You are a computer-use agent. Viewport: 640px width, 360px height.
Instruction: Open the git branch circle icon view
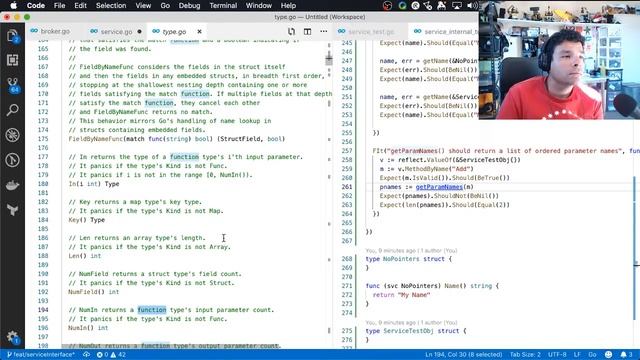pos(12,160)
